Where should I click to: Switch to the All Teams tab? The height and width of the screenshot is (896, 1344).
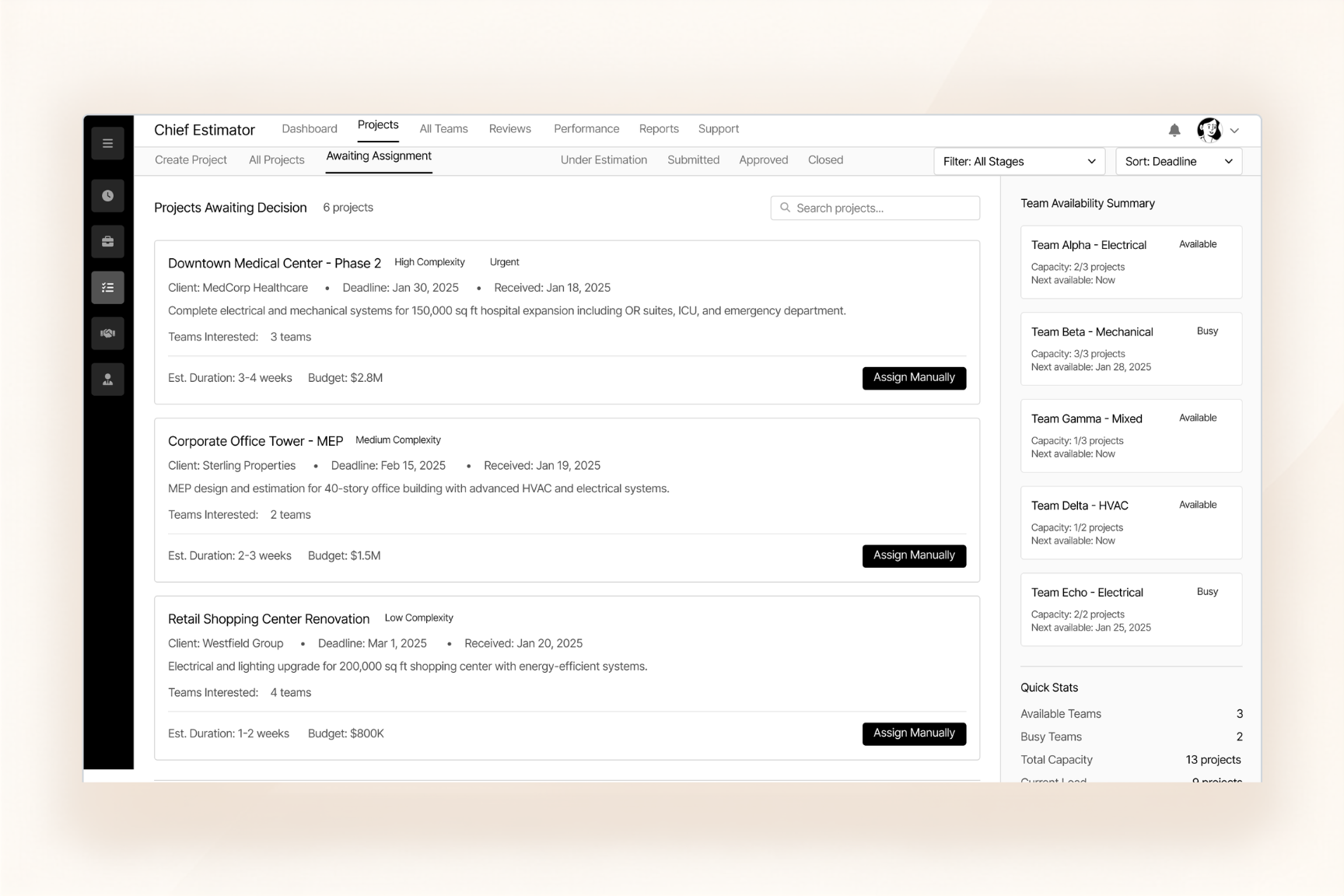(x=443, y=129)
